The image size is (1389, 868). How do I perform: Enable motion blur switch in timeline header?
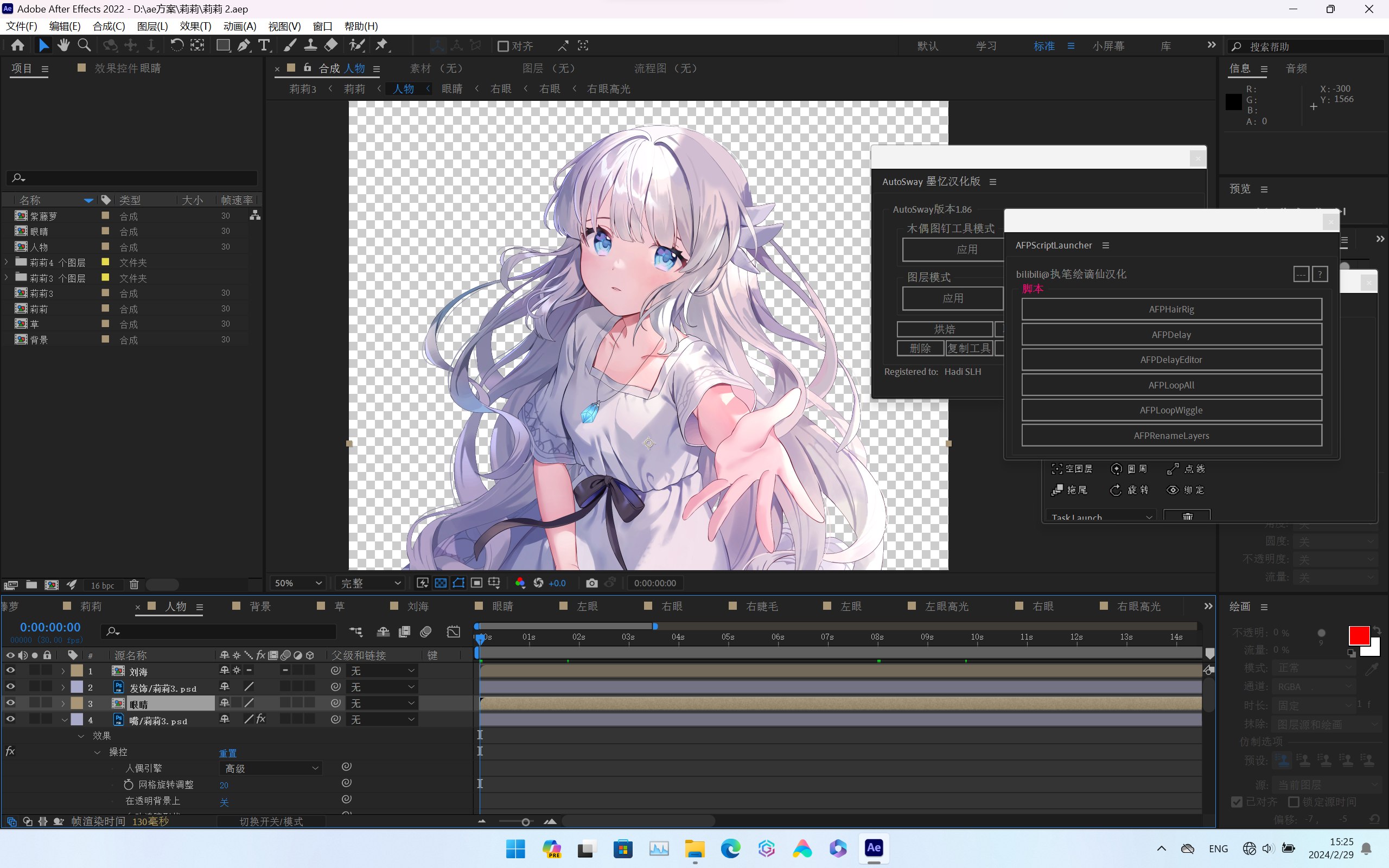425,632
